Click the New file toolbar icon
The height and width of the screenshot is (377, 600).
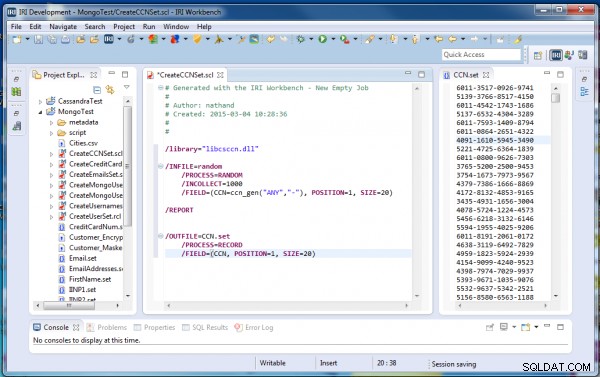[x=17, y=39]
